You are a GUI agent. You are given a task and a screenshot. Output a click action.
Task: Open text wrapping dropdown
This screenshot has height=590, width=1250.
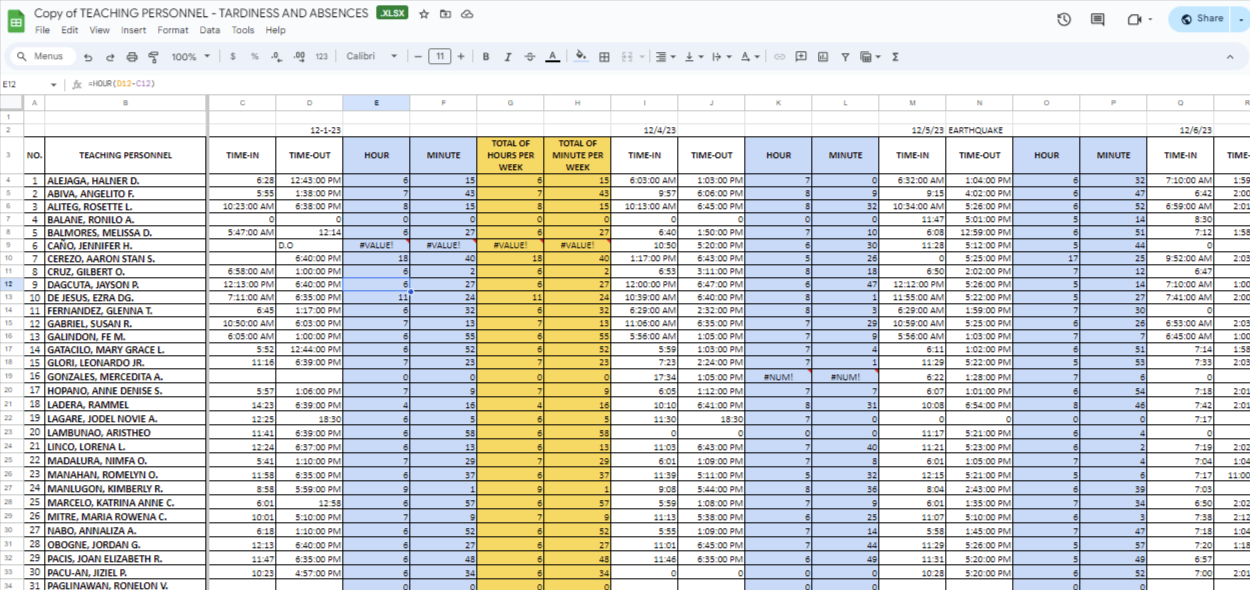721,57
